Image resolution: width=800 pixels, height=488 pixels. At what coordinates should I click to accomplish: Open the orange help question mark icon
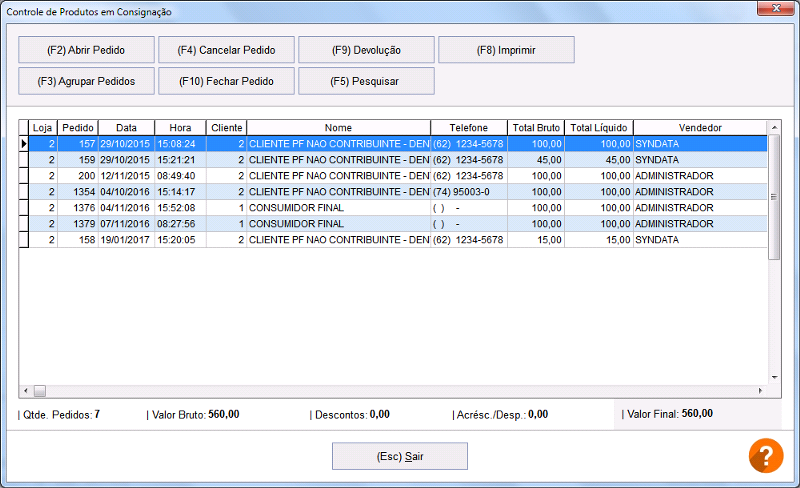point(766,455)
